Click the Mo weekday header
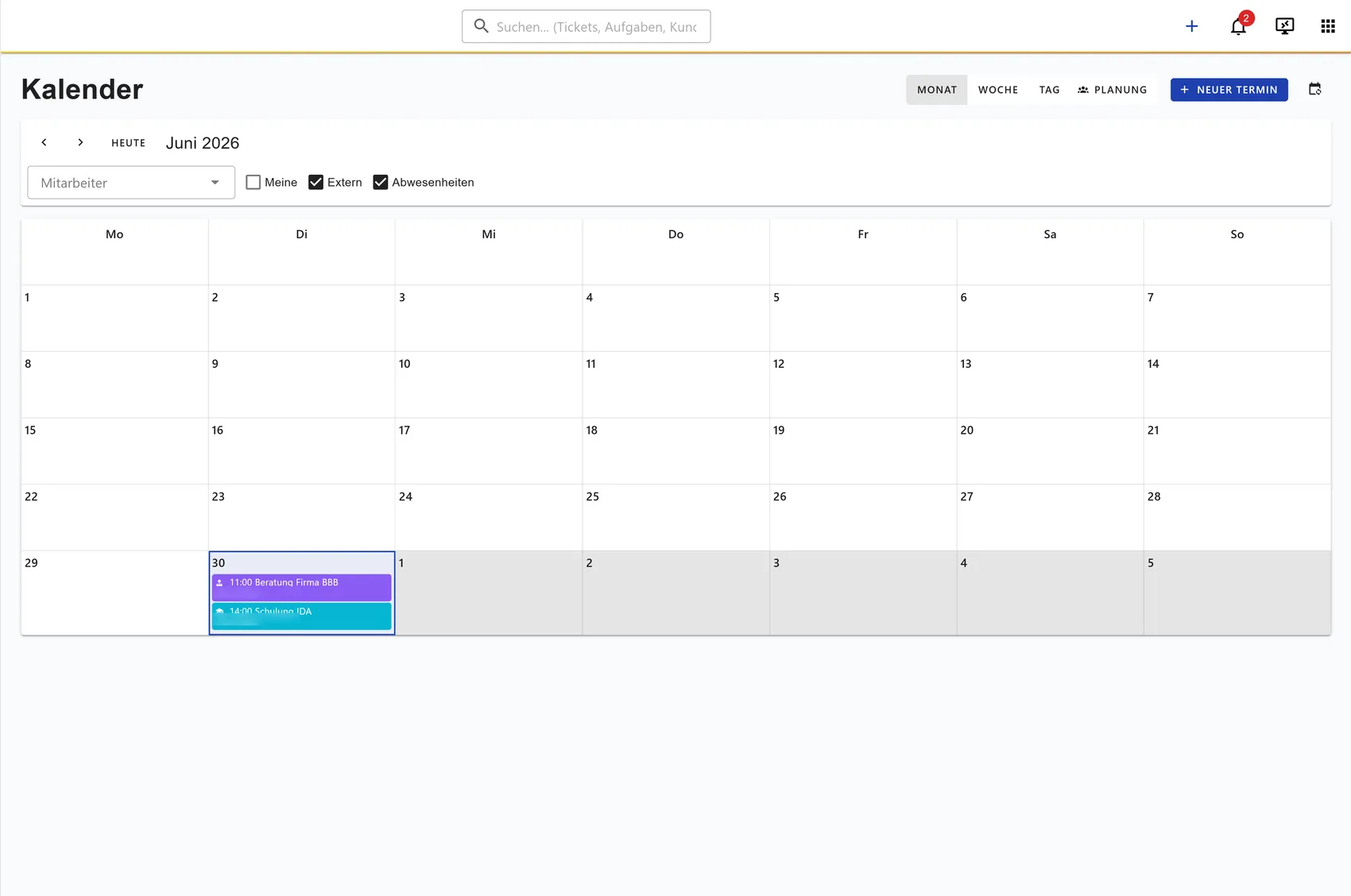 [x=114, y=234]
